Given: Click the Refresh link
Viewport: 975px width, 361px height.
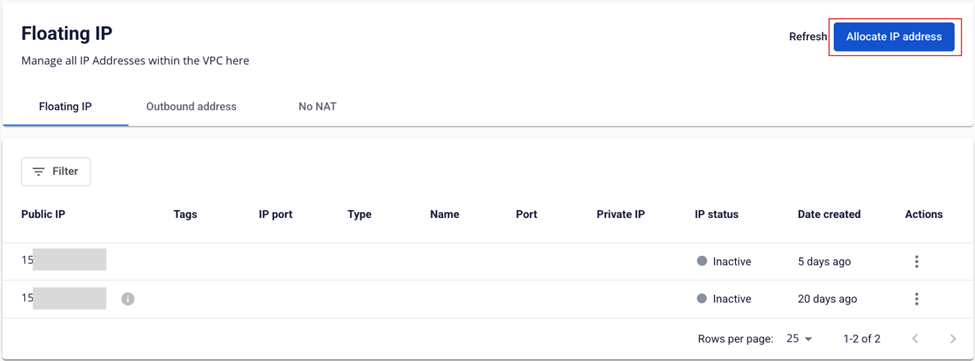Looking at the screenshot, I should [x=808, y=37].
